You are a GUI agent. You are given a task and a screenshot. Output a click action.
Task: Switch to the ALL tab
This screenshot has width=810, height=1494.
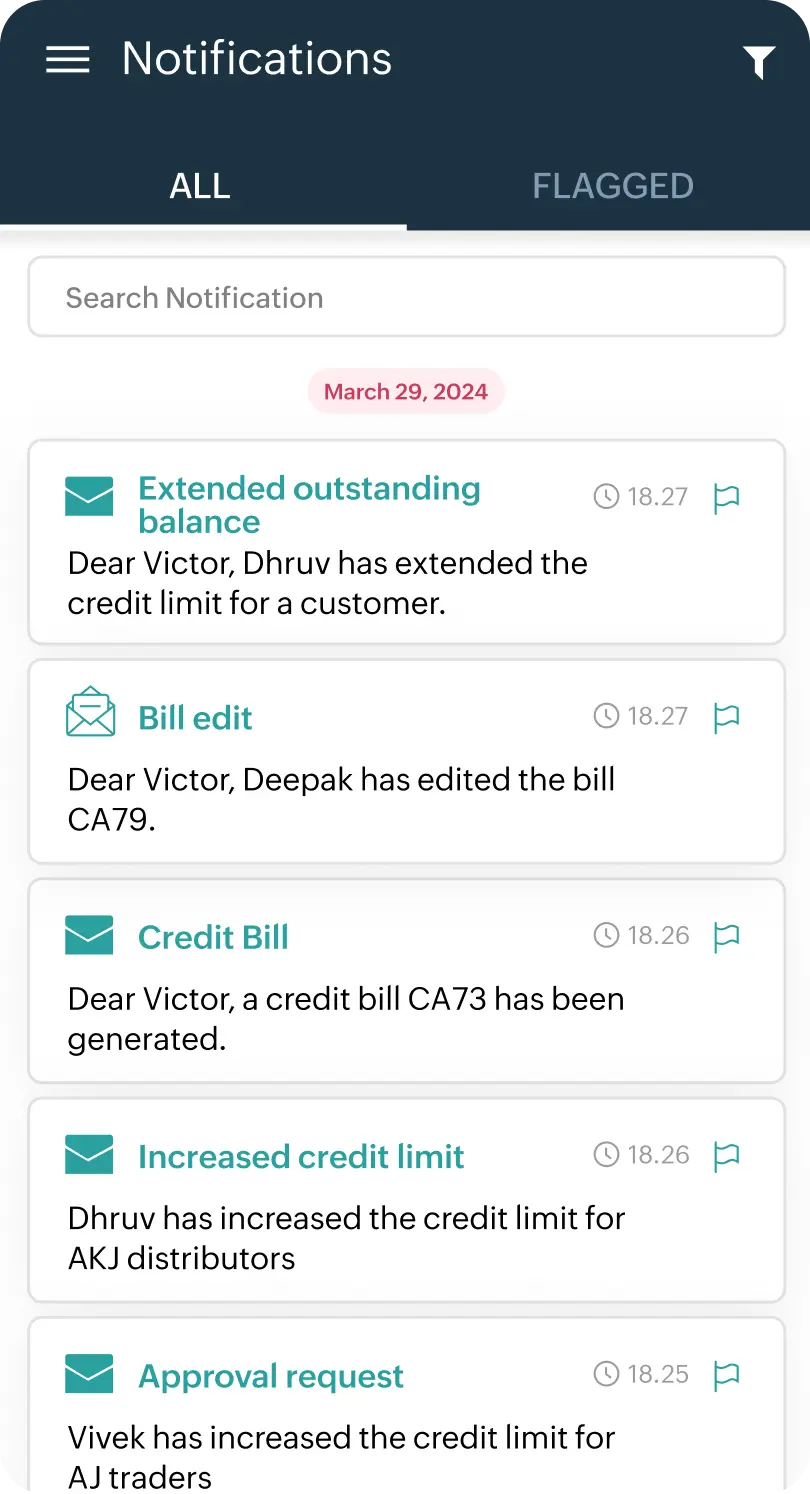coord(200,186)
